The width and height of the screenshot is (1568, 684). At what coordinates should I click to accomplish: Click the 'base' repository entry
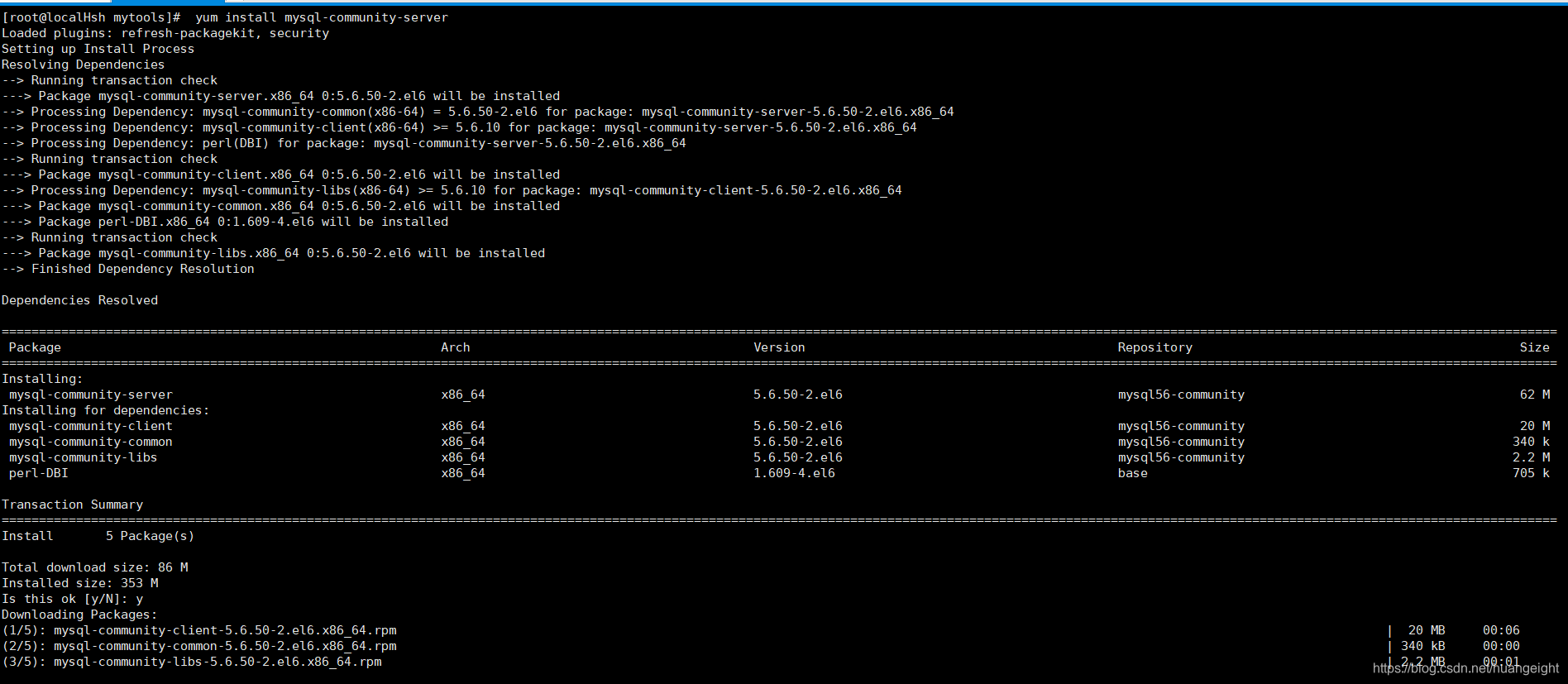[x=1133, y=473]
